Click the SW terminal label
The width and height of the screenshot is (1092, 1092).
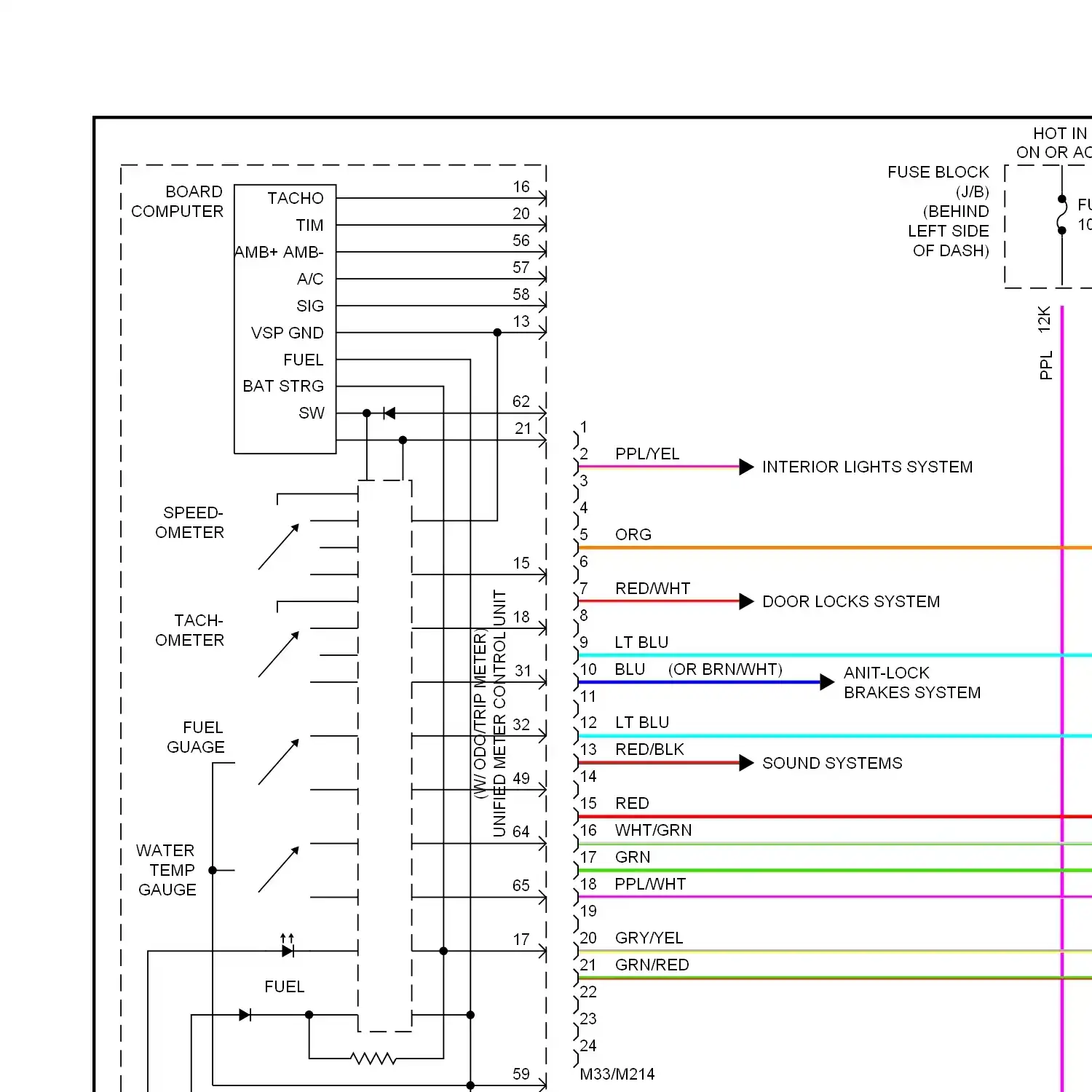coord(312,413)
